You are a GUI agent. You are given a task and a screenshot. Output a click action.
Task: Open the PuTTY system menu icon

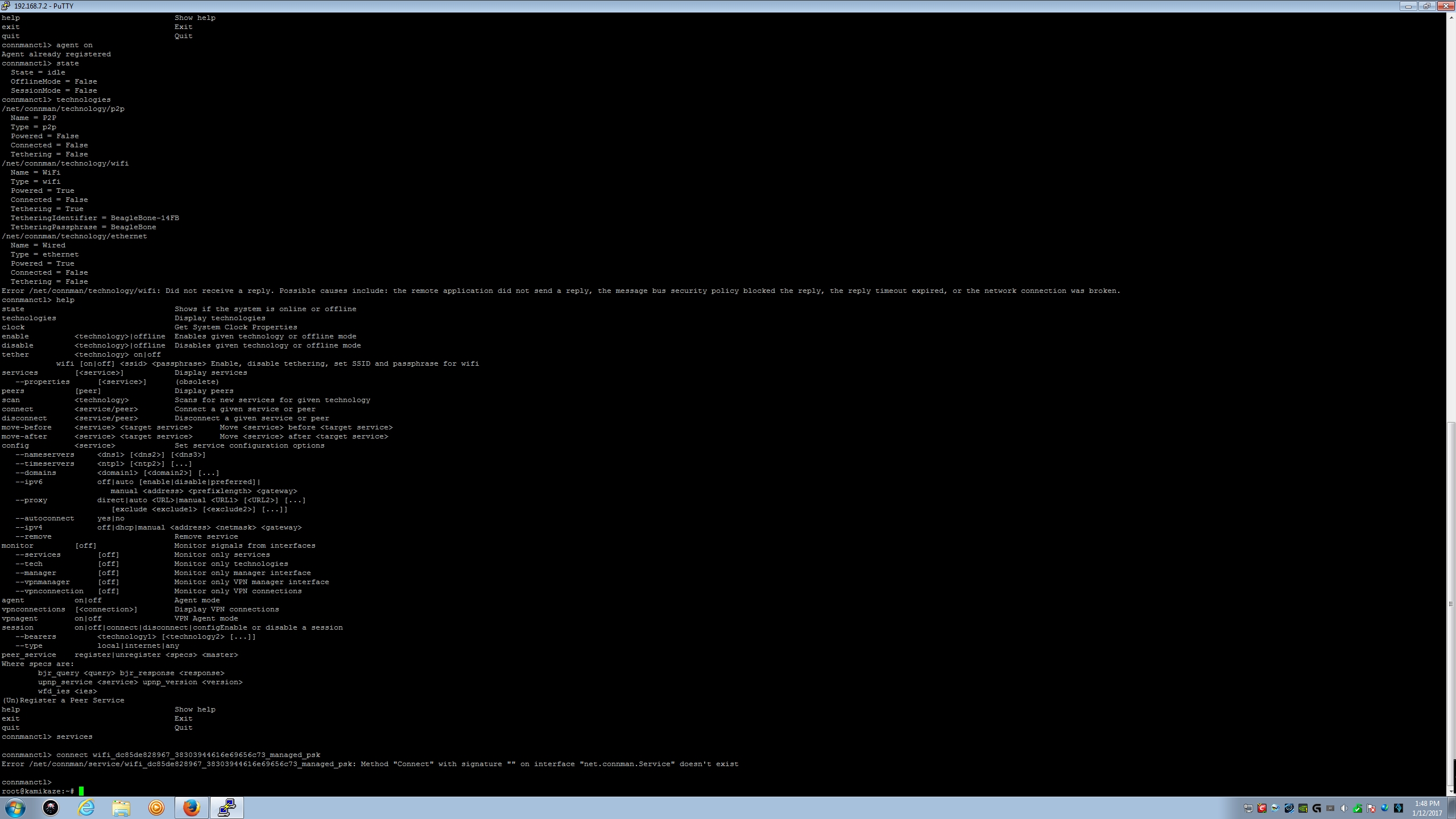(x=6, y=6)
